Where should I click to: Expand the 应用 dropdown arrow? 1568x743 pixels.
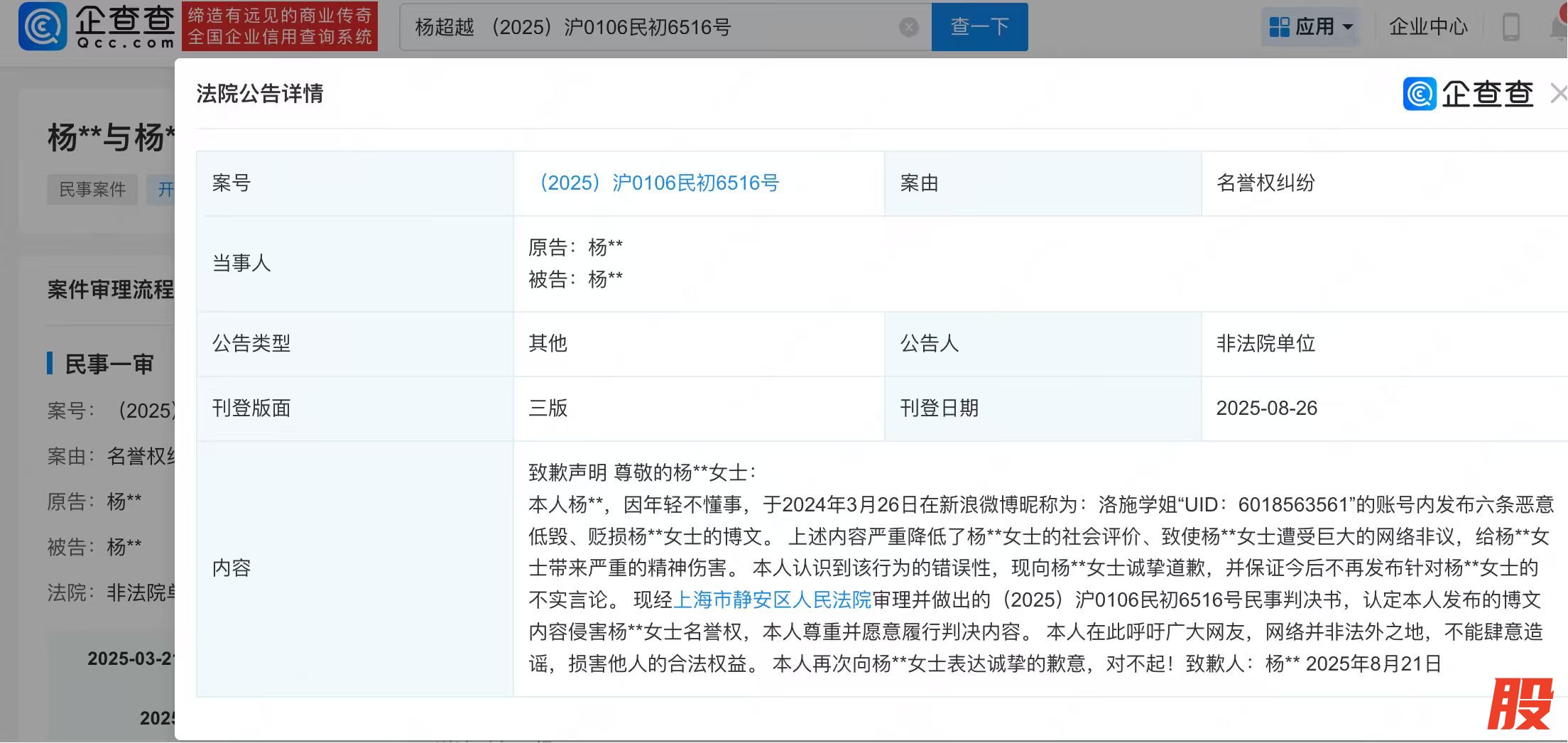pos(1348,28)
